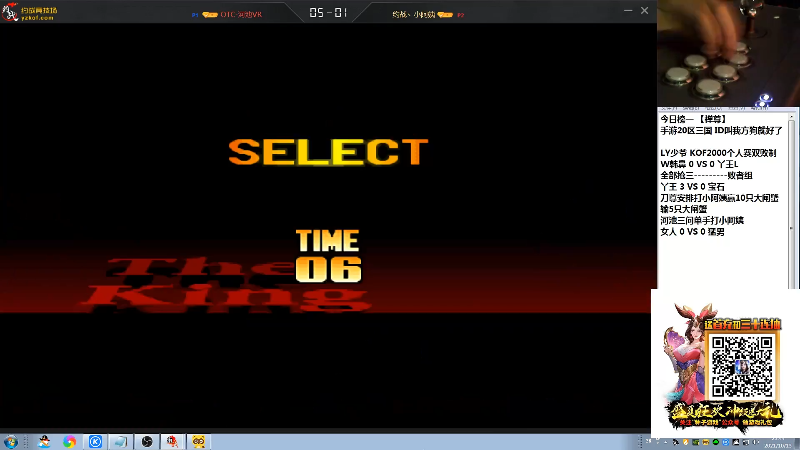Click the network monitor tray icon
This screenshot has height=450, width=800.
click(745, 442)
